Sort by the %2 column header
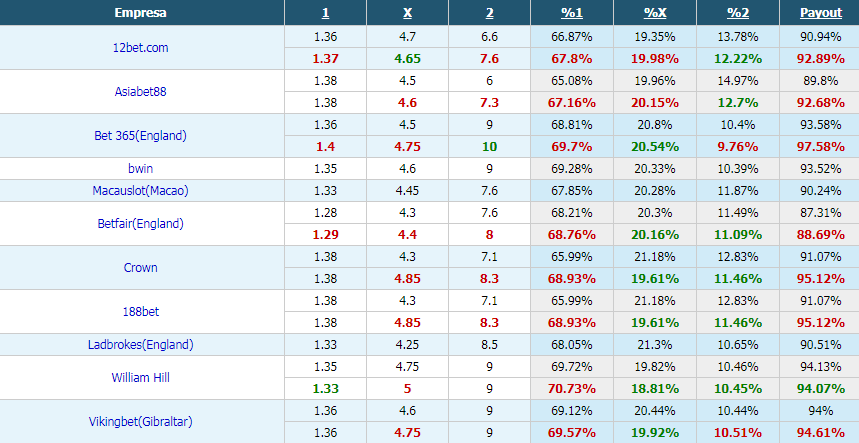Image resolution: width=859 pixels, height=443 pixels. [x=737, y=13]
